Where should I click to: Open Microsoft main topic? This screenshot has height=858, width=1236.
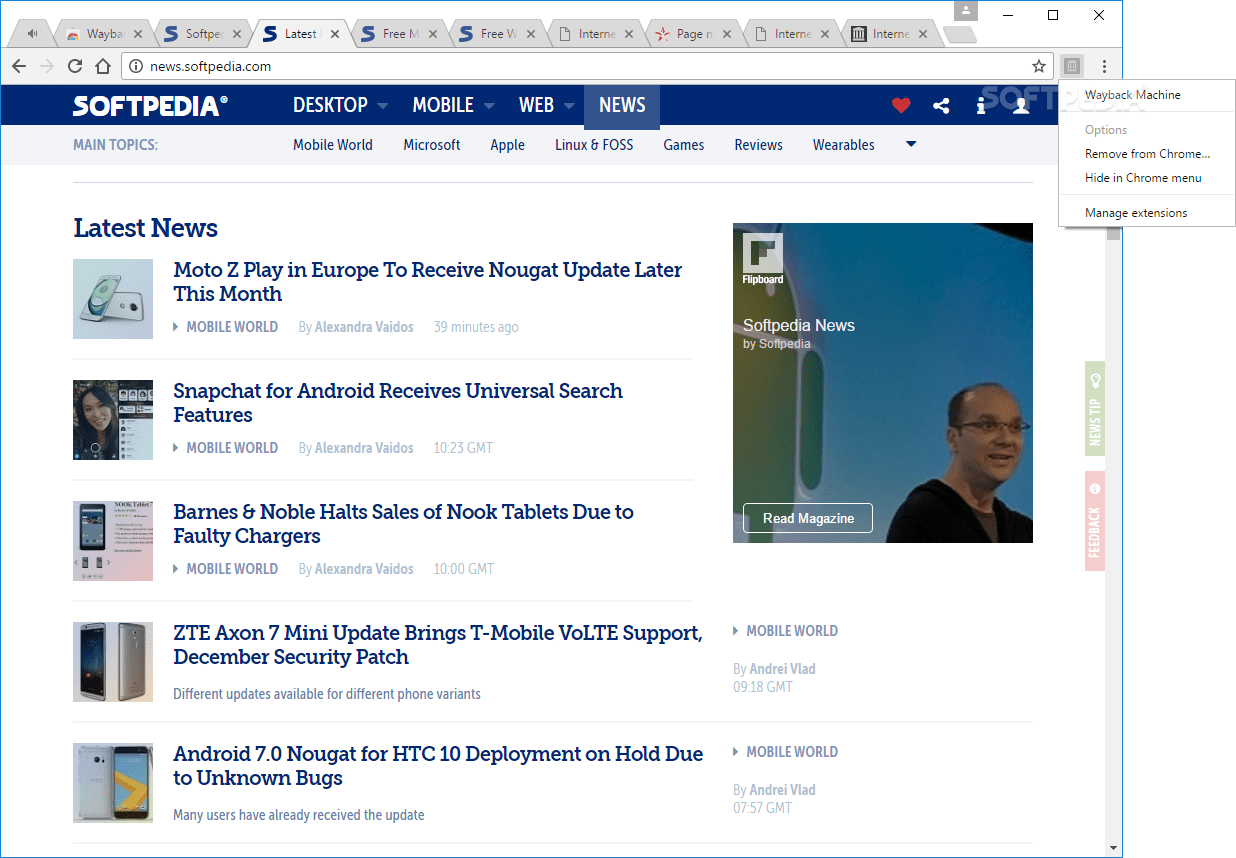pyautogui.click(x=432, y=145)
